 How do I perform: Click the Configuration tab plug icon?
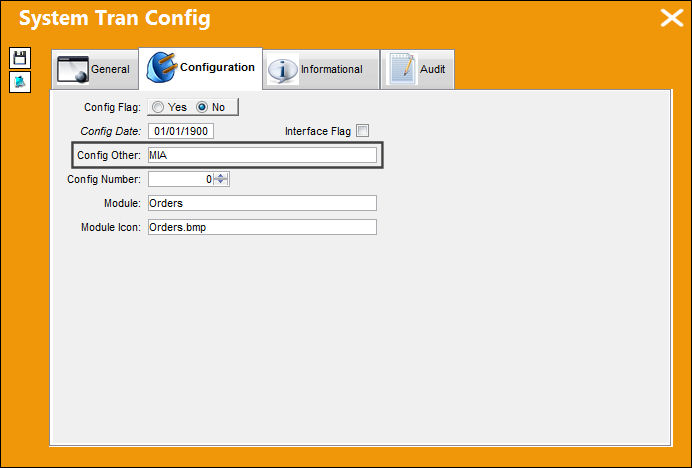point(162,67)
